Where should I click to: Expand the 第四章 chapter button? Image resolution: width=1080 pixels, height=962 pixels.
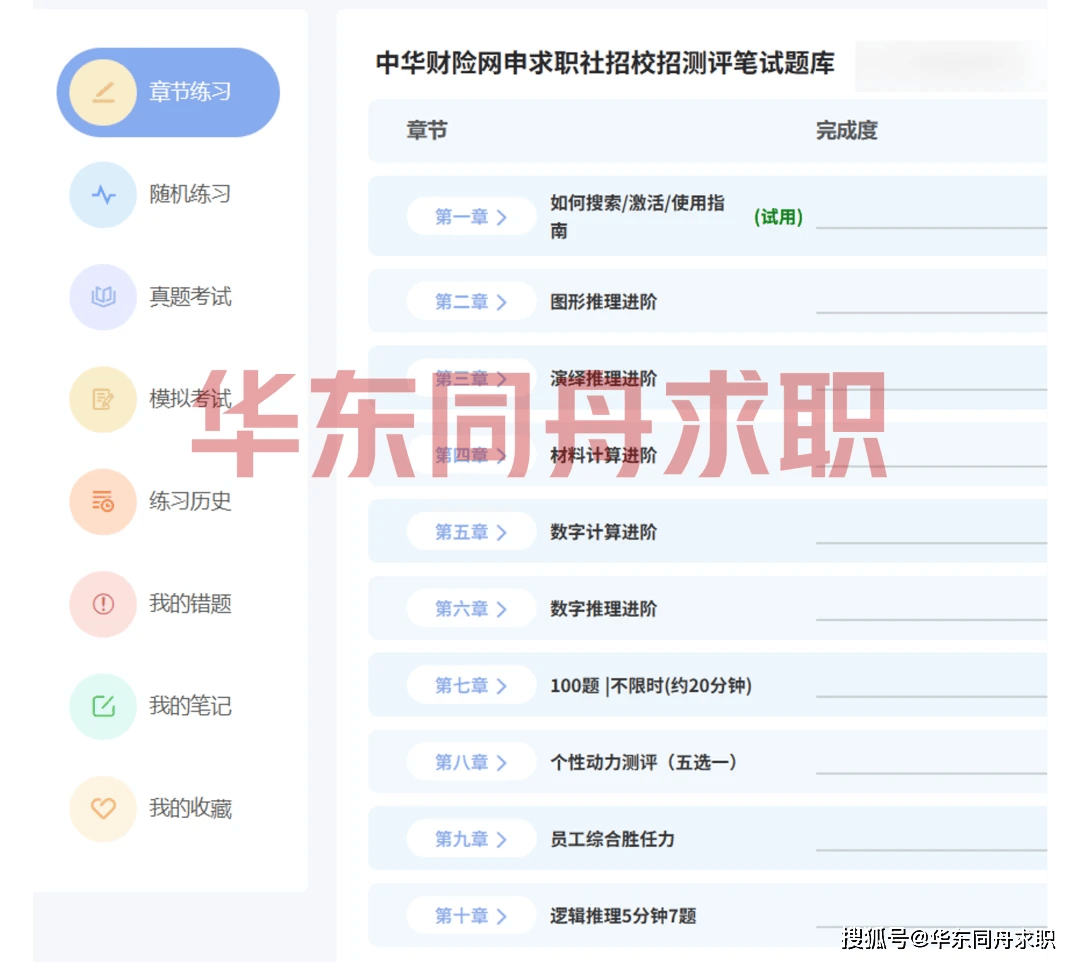click(x=471, y=455)
